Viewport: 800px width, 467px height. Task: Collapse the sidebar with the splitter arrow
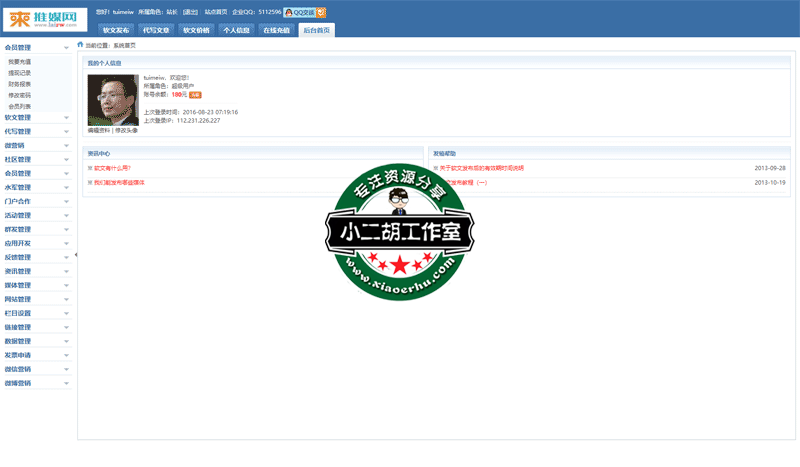click(x=76, y=255)
